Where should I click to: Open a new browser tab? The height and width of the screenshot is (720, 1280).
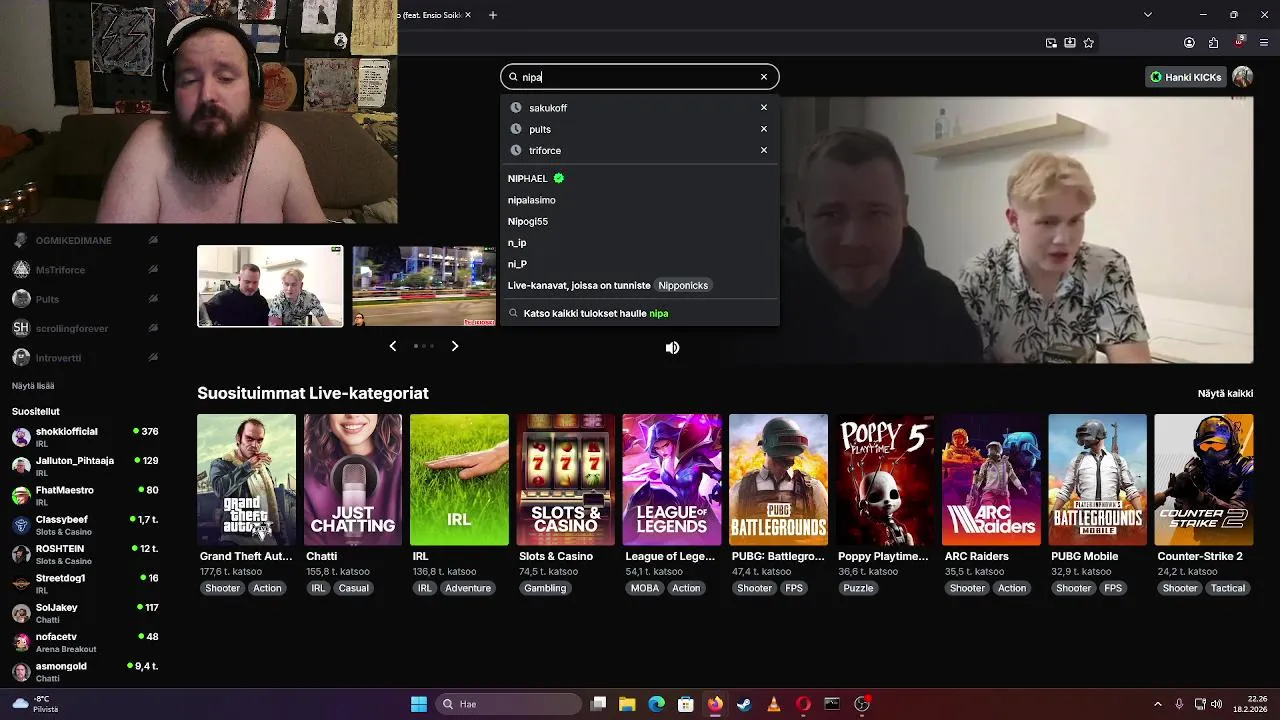pos(493,15)
